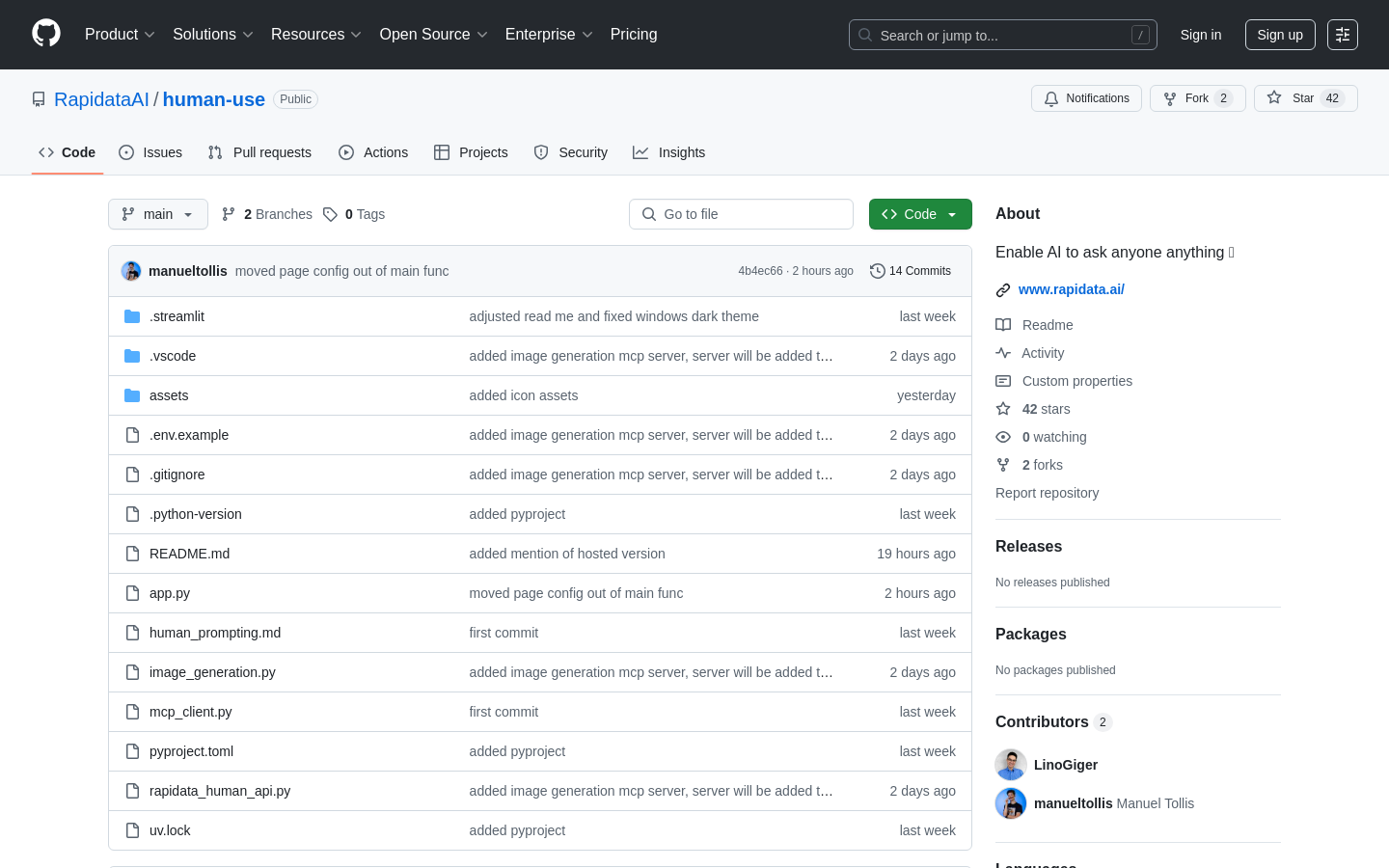Open the pyproject.toml file

point(191,751)
